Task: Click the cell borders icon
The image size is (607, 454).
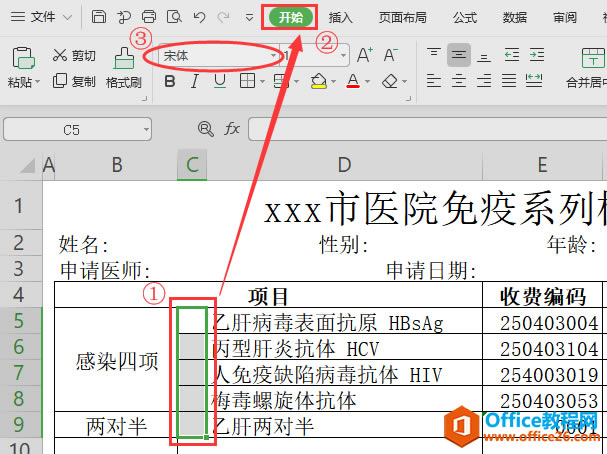Action: point(247,81)
